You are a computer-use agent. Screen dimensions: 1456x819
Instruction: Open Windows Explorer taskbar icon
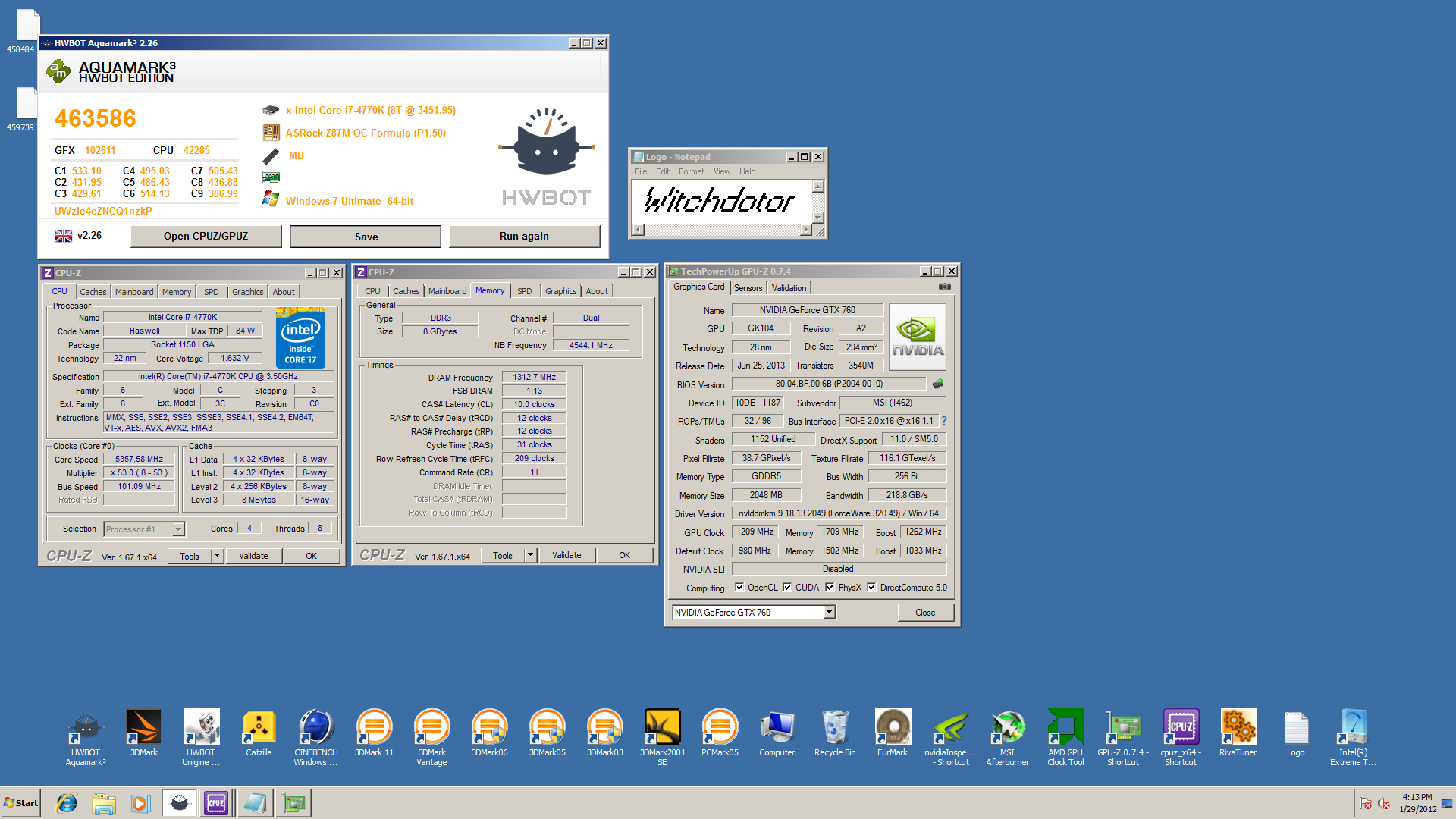pyautogui.click(x=104, y=803)
